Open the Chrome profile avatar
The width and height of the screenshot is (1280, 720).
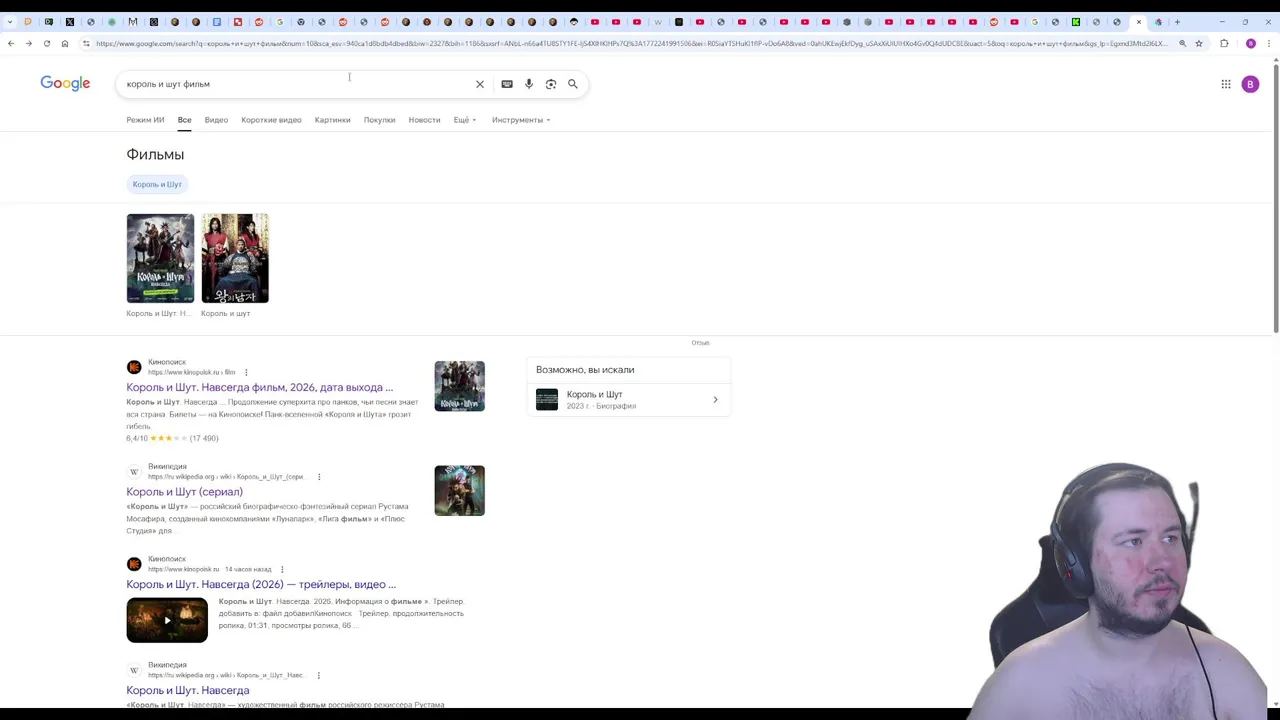[x=1250, y=43]
